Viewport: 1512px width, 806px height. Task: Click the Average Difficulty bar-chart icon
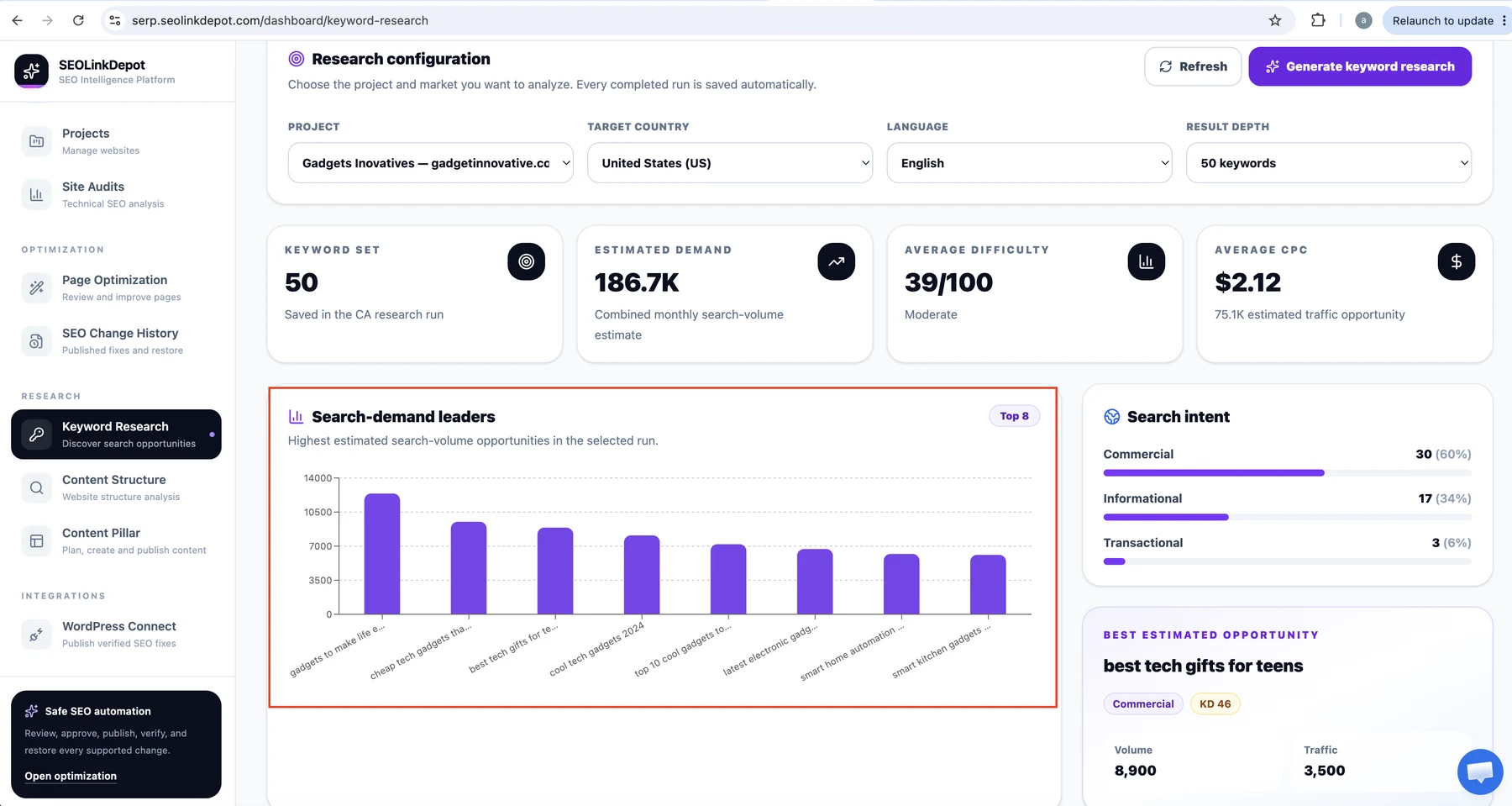tap(1146, 261)
